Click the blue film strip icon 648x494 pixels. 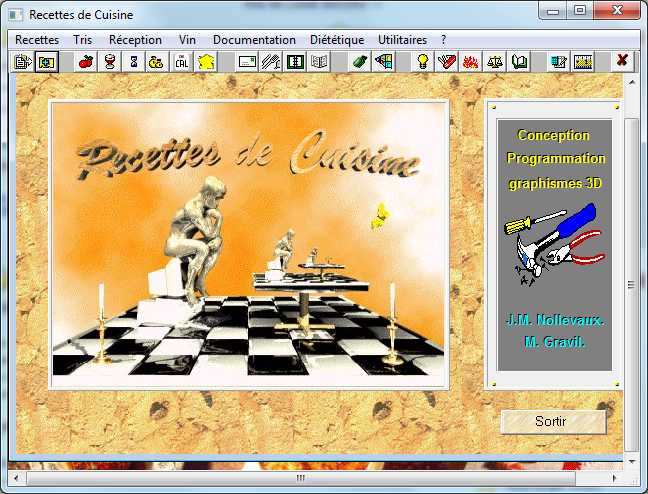point(583,62)
